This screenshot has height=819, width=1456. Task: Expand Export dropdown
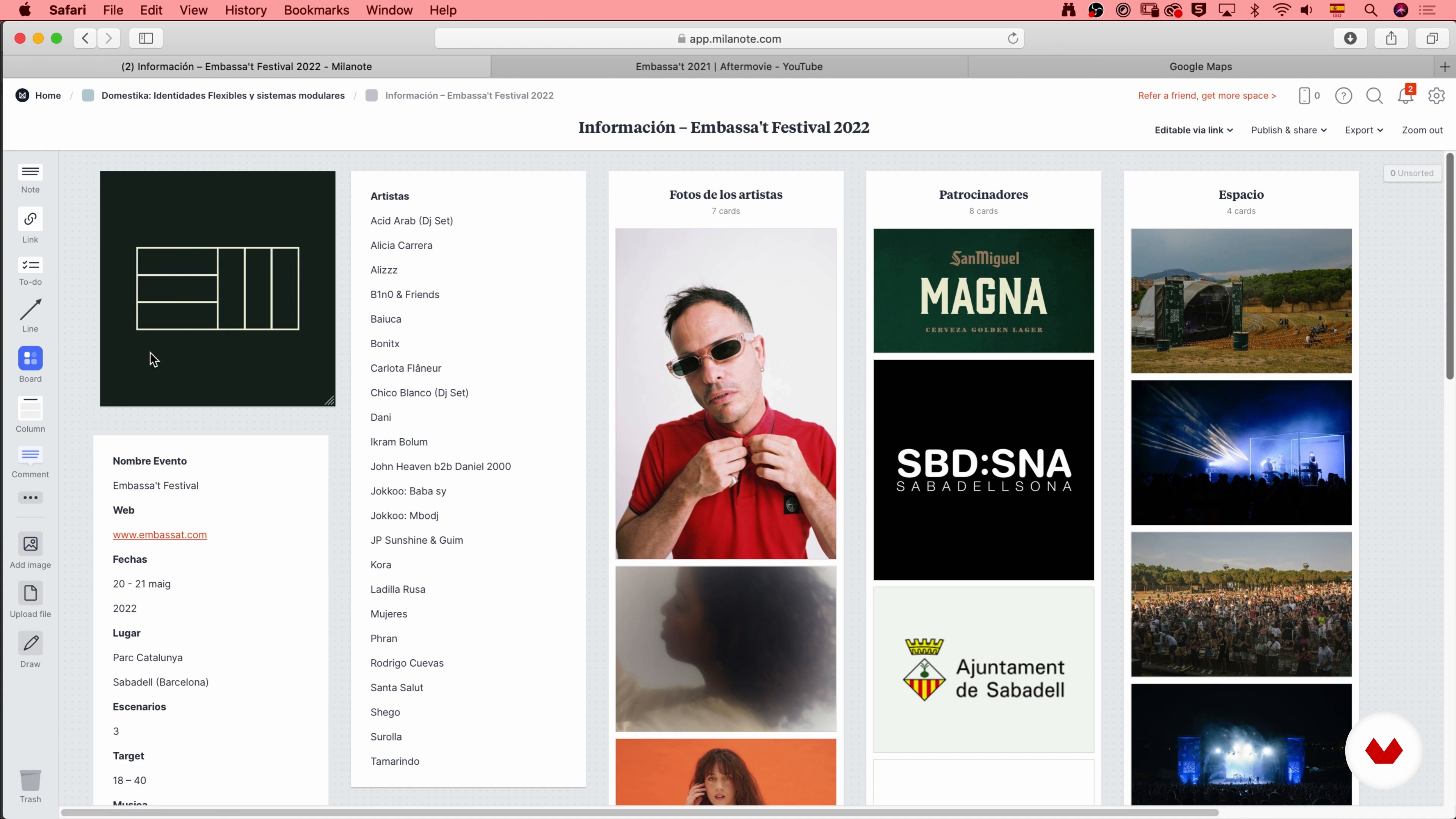(1364, 130)
